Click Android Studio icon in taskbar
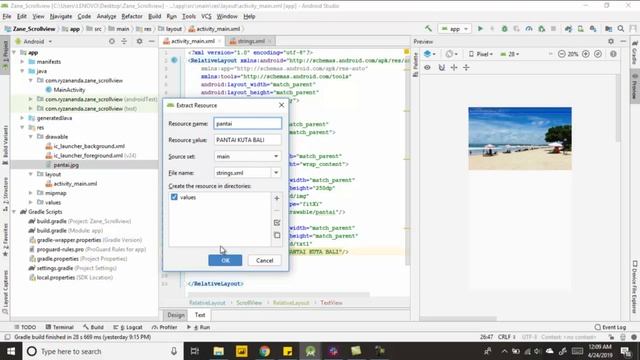Viewport: 640px width, 360px height. pos(310,351)
